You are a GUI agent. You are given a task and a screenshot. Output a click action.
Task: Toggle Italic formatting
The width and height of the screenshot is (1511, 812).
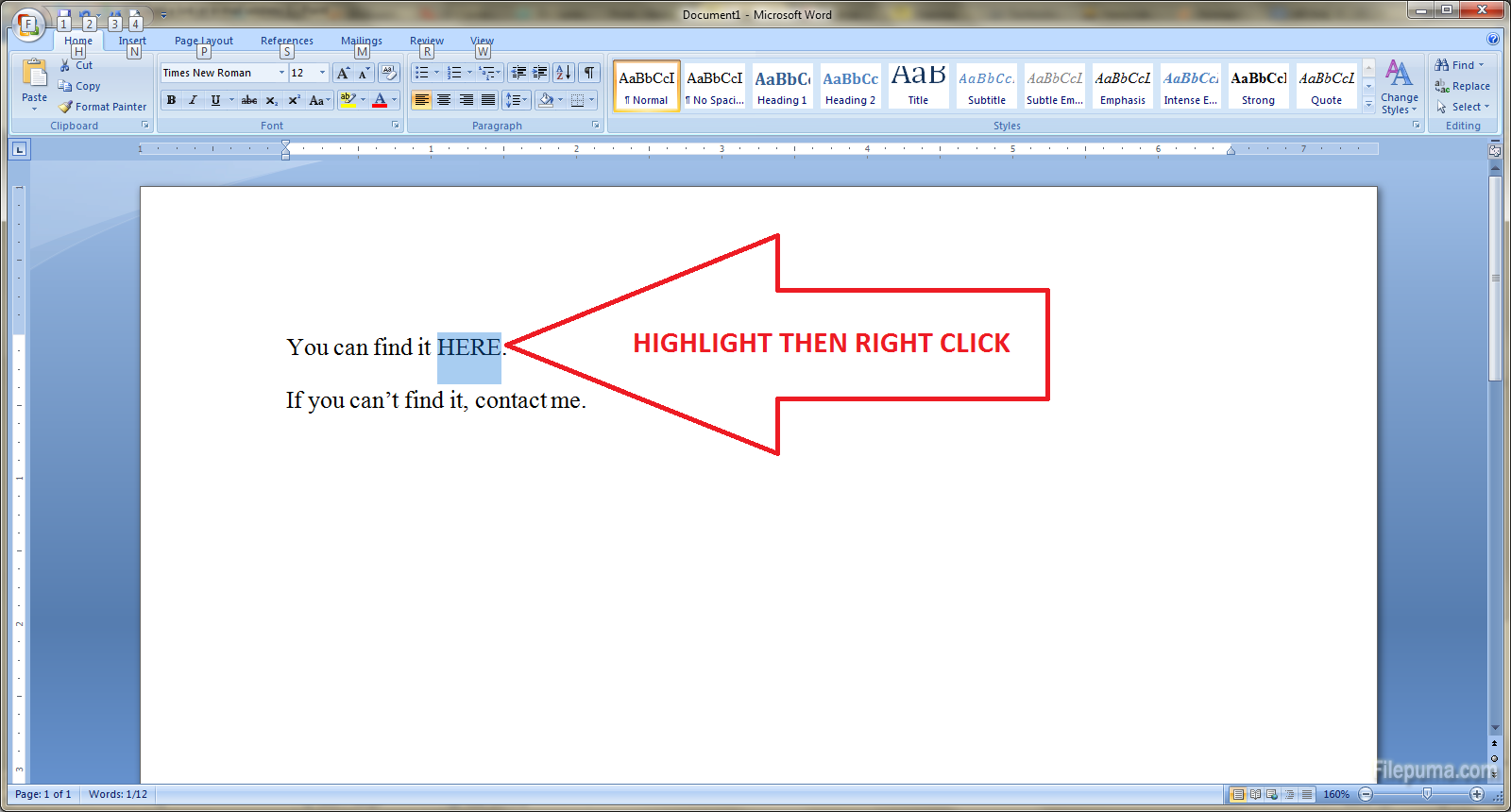pyautogui.click(x=194, y=100)
